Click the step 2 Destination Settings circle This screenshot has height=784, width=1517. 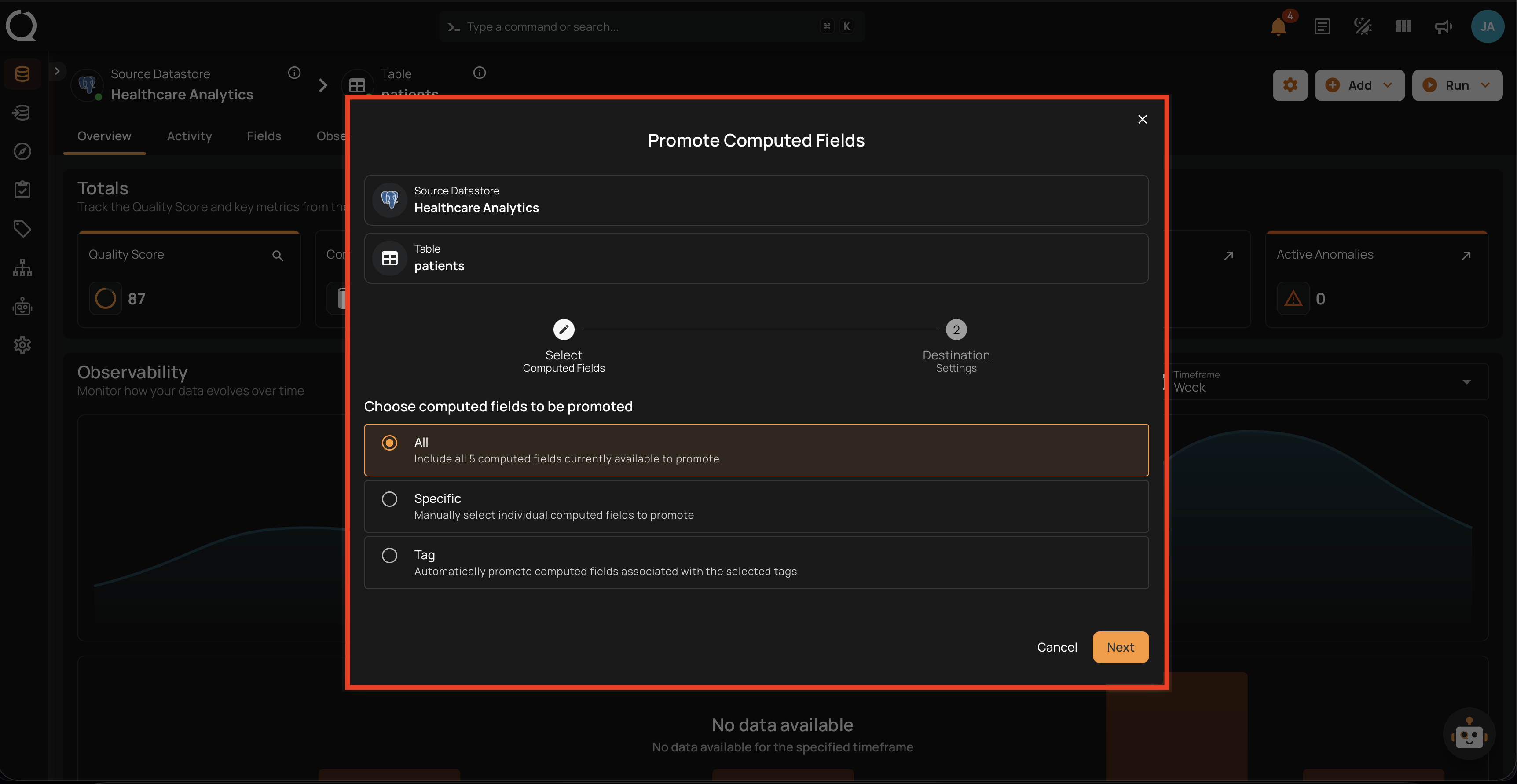click(956, 330)
